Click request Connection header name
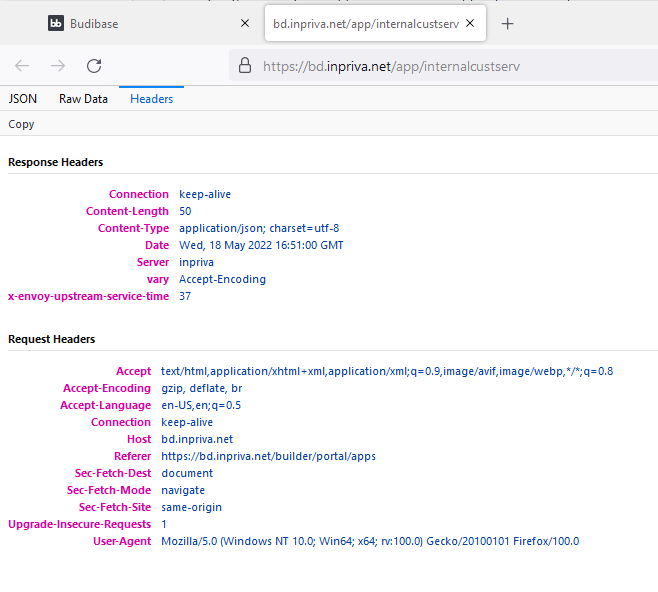 point(121,422)
